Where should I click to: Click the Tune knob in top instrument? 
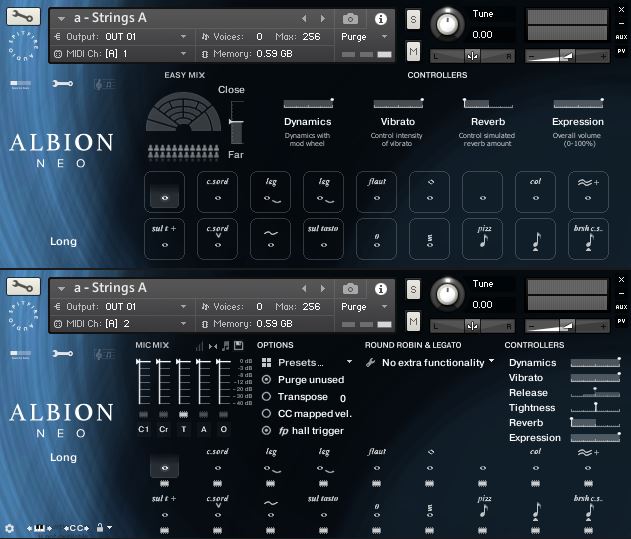tap(447, 24)
